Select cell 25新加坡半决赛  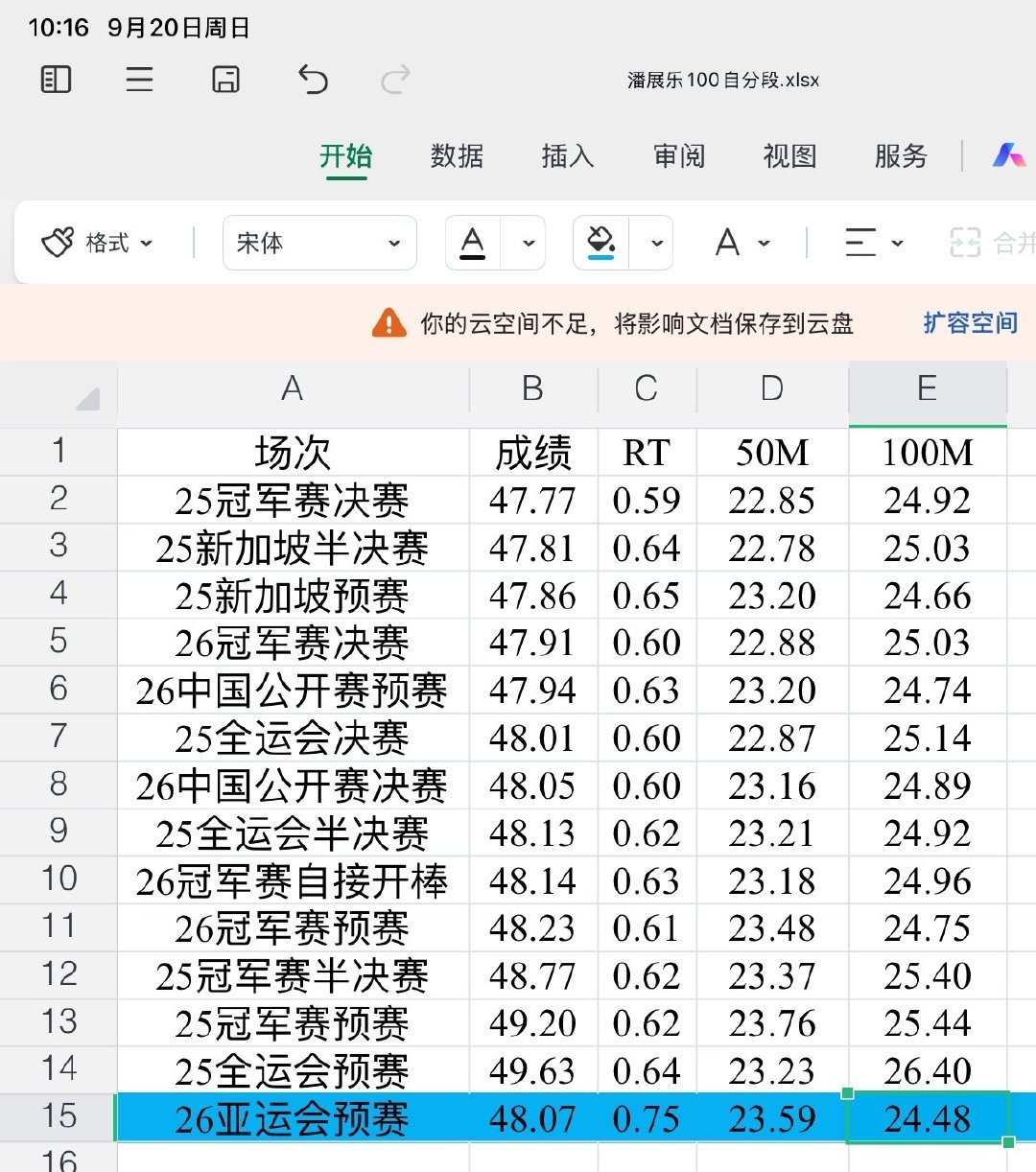[x=293, y=548]
